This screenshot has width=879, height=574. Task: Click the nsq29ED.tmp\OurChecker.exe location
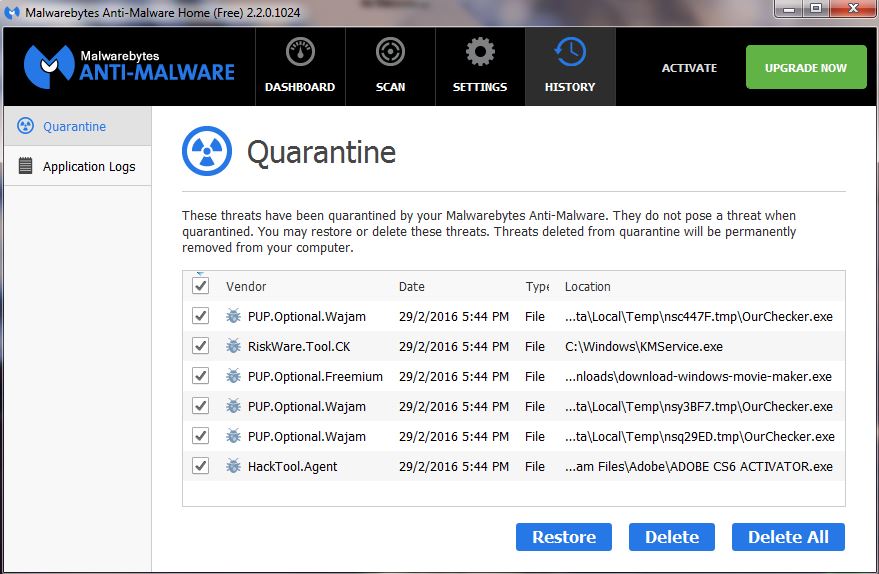point(700,436)
